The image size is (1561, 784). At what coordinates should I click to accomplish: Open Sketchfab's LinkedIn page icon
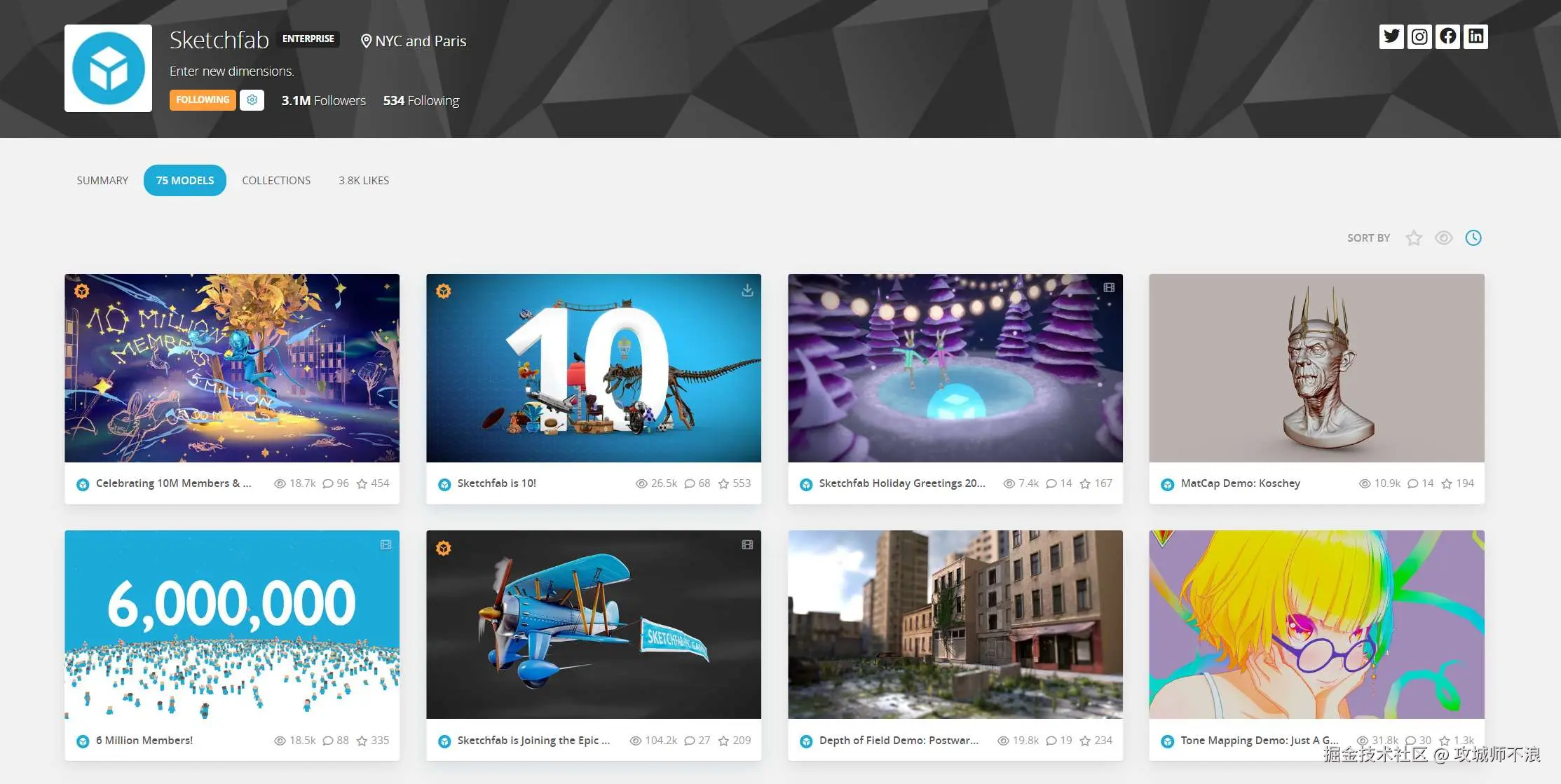click(x=1475, y=36)
